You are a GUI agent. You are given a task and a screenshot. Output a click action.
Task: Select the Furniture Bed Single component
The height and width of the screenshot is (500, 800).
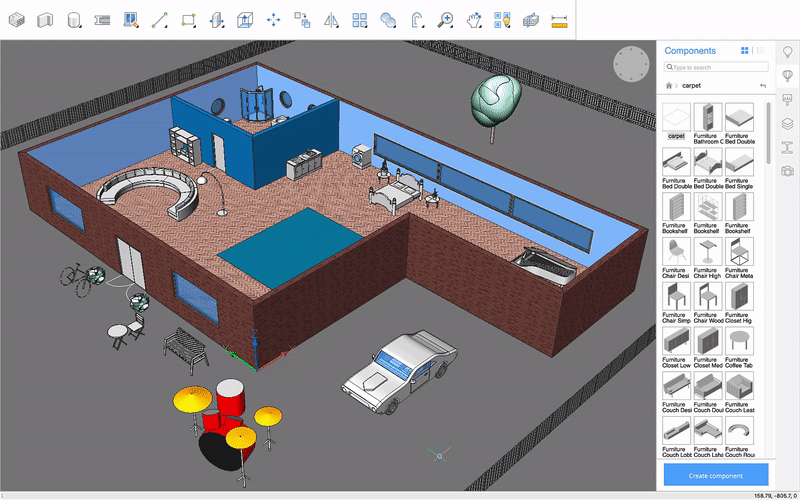(x=739, y=162)
